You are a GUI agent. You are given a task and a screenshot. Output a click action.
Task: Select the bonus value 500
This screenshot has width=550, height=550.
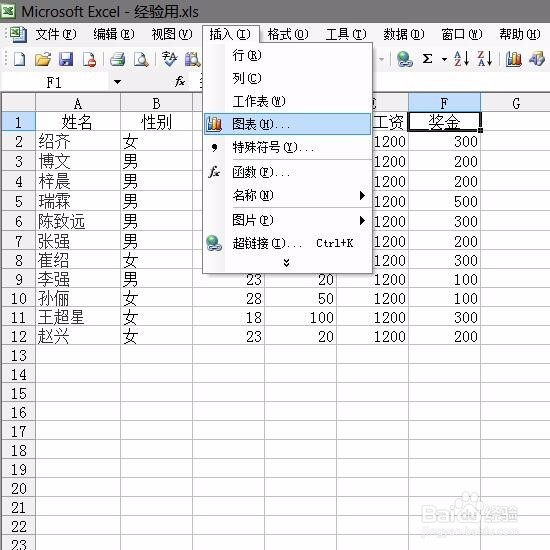[444, 201]
